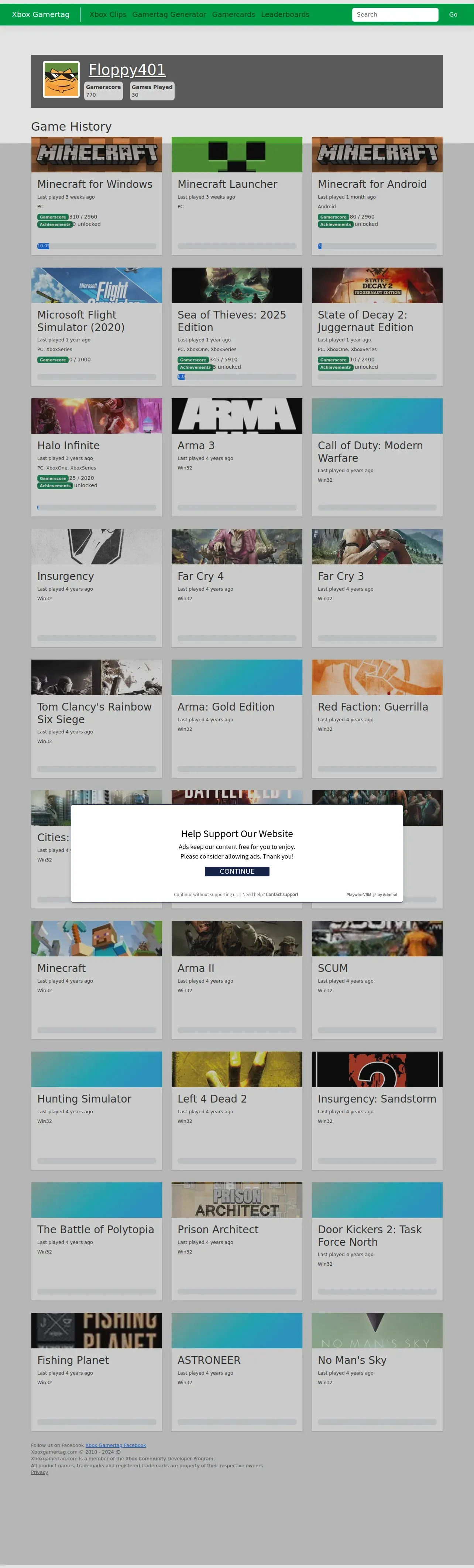The width and height of the screenshot is (474, 1568).
Task: Open the Insurgency thumbnail
Action: pyautogui.click(x=97, y=547)
